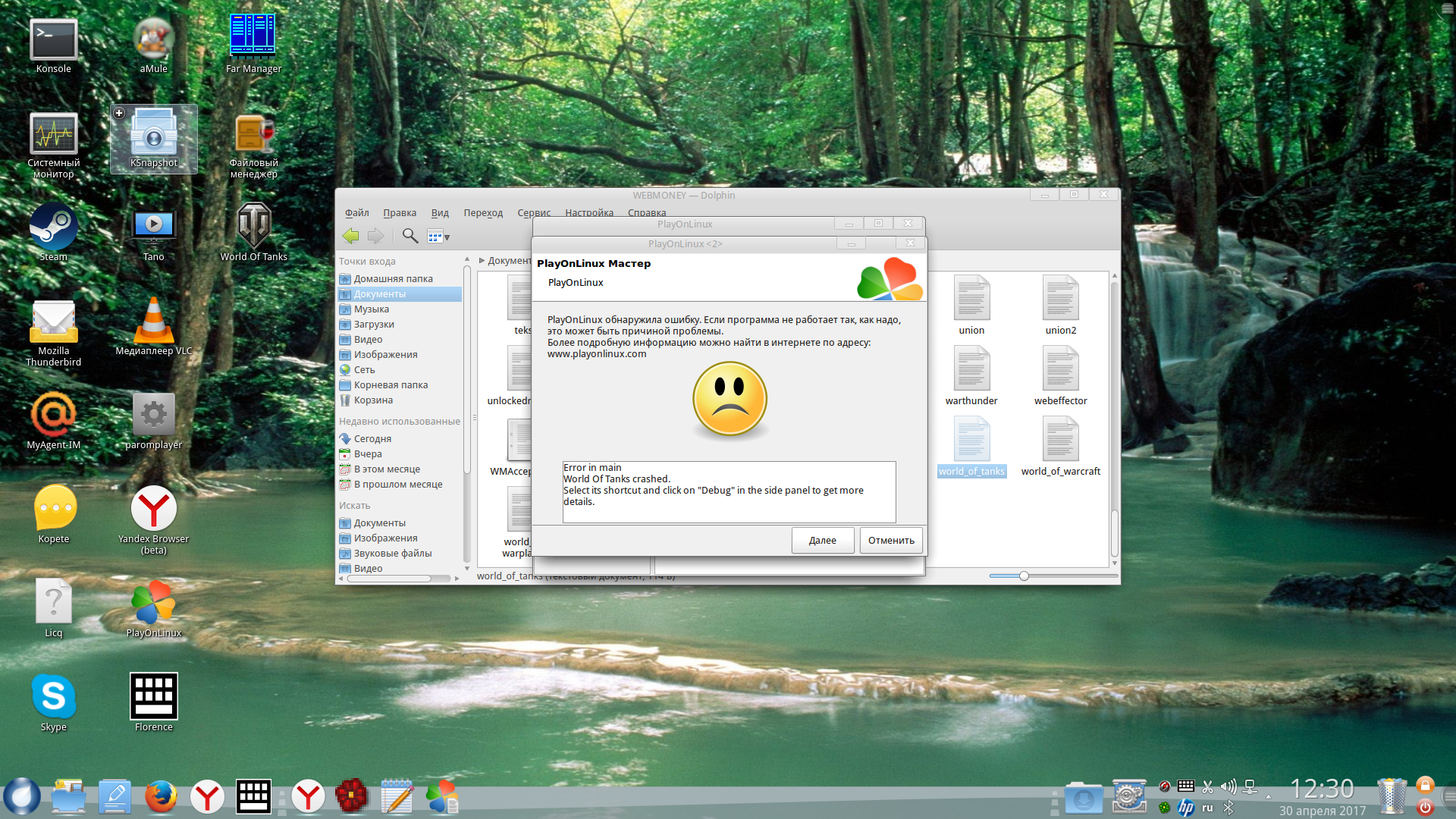The width and height of the screenshot is (1456, 819).
Task: Select Загрузки in the places panel
Action: click(374, 325)
